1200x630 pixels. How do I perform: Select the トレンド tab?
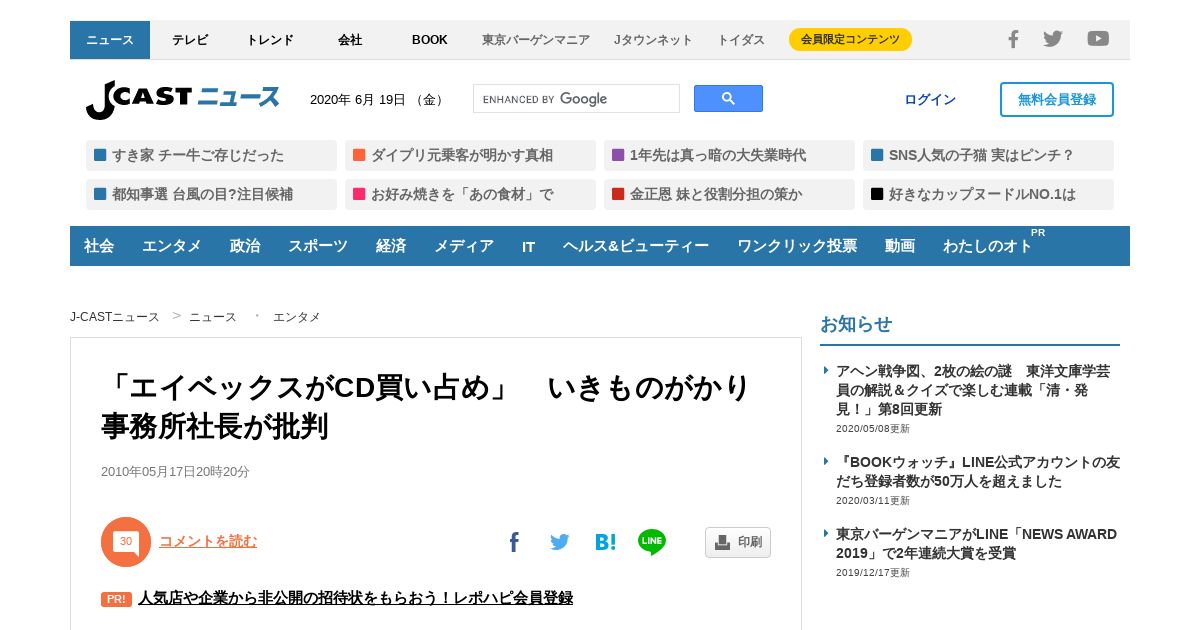click(270, 40)
